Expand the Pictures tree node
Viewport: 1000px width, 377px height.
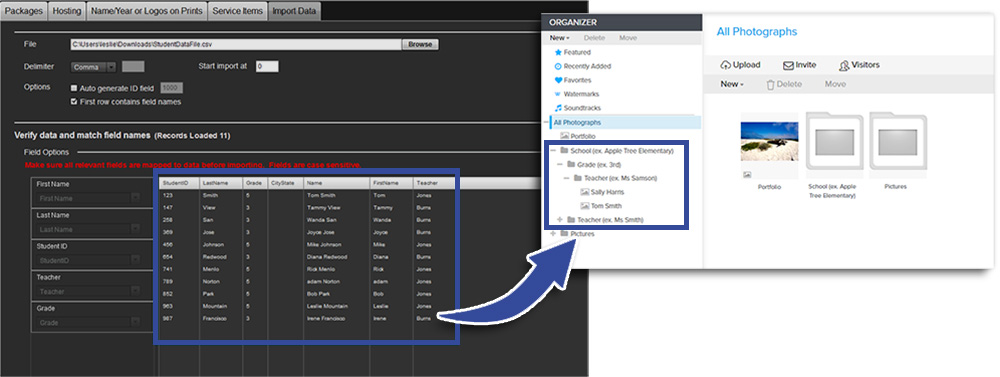553,234
